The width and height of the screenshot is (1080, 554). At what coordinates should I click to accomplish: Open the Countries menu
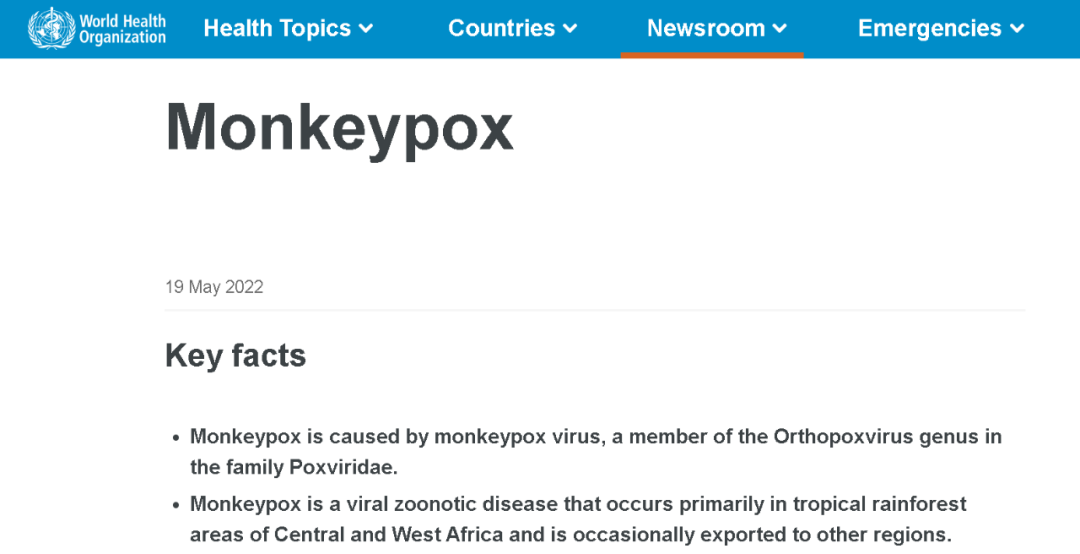[x=512, y=28]
